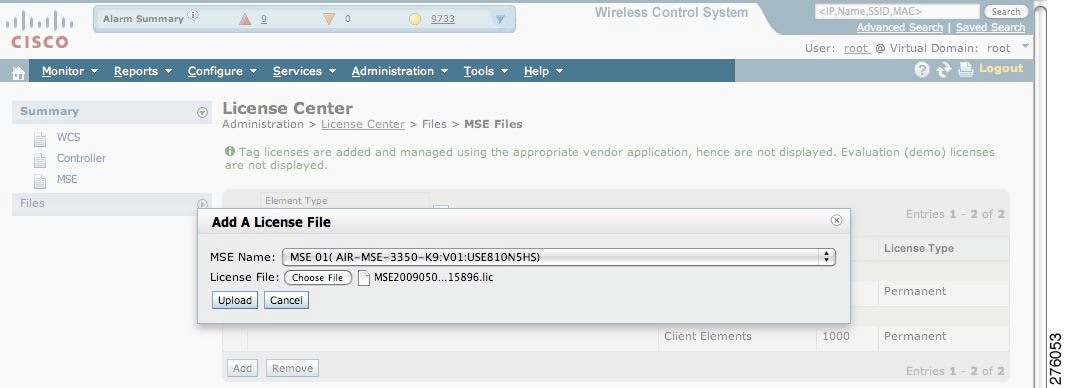1065x388 pixels.
Task: Click the print page icon
Action: (x=966, y=69)
